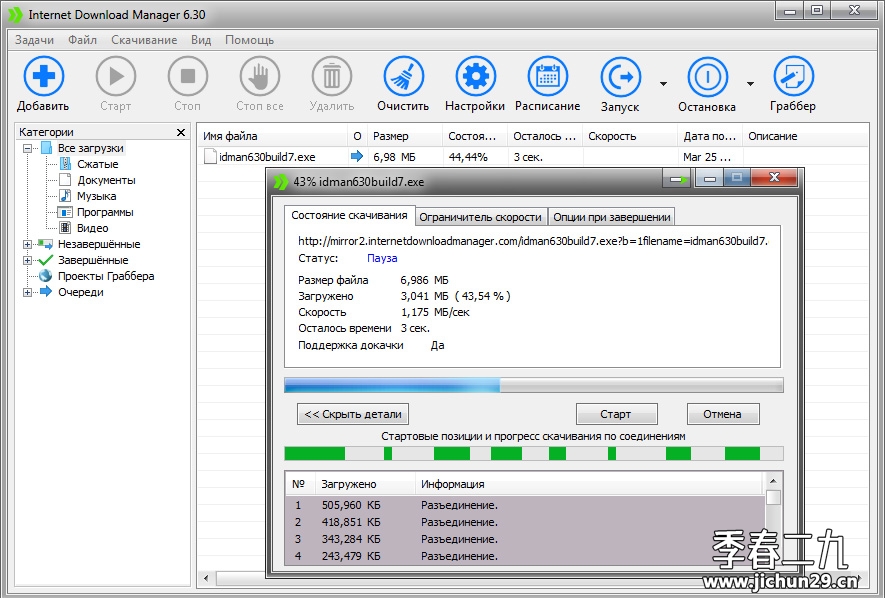Click the Отмена button
Viewport: 885px width, 598px height.
723,414
